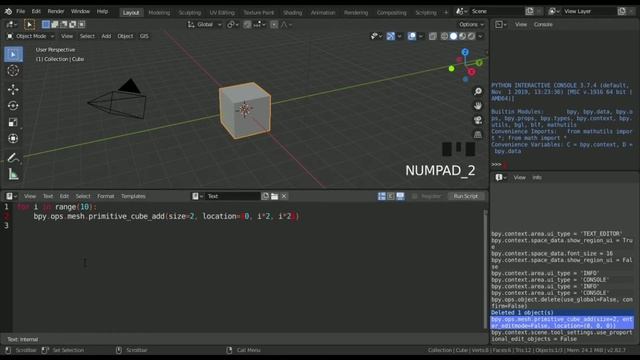The width and height of the screenshot is (640, 360).
Task: Select the Select Box tool
Action: click(x=13, y=54)
